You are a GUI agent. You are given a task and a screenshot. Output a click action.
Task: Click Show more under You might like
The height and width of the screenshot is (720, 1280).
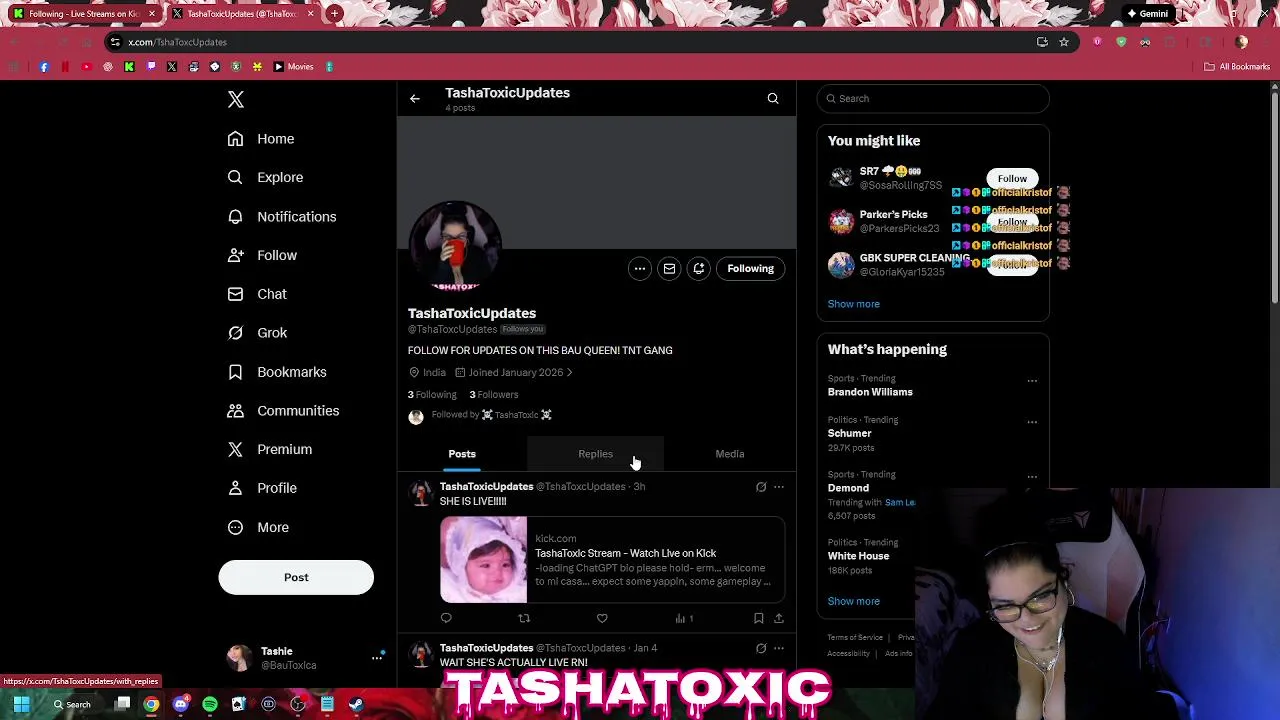(x=853, y=304)
